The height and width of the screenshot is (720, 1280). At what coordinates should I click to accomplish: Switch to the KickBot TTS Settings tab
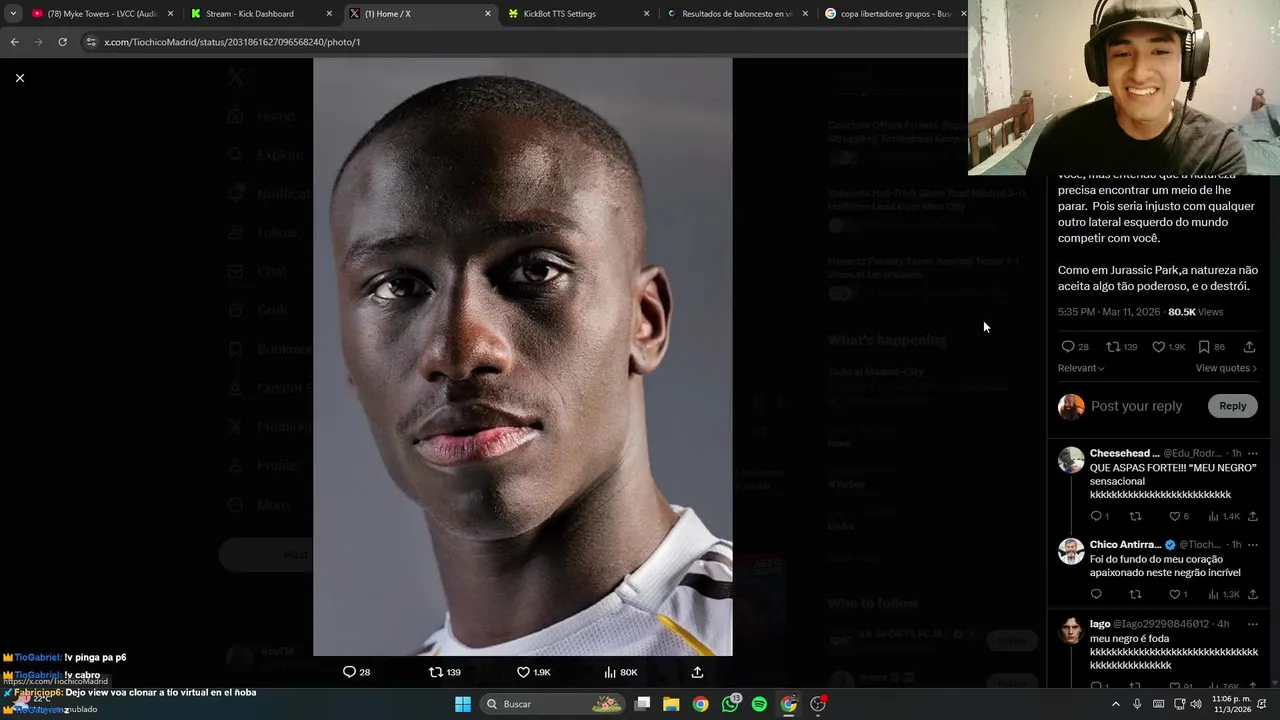click(x=578, y=14)
